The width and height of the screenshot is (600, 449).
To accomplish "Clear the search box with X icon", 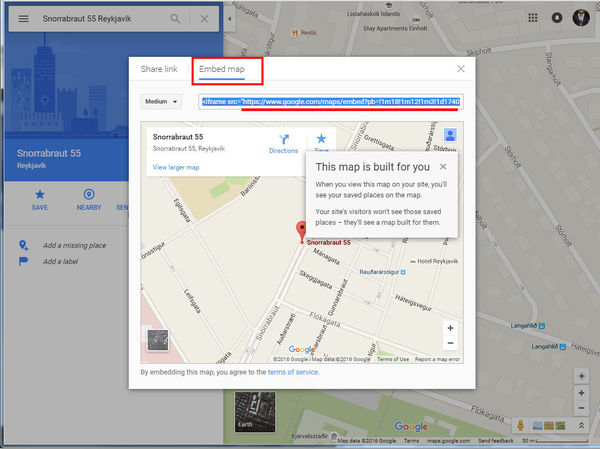I will coord(204,19).
